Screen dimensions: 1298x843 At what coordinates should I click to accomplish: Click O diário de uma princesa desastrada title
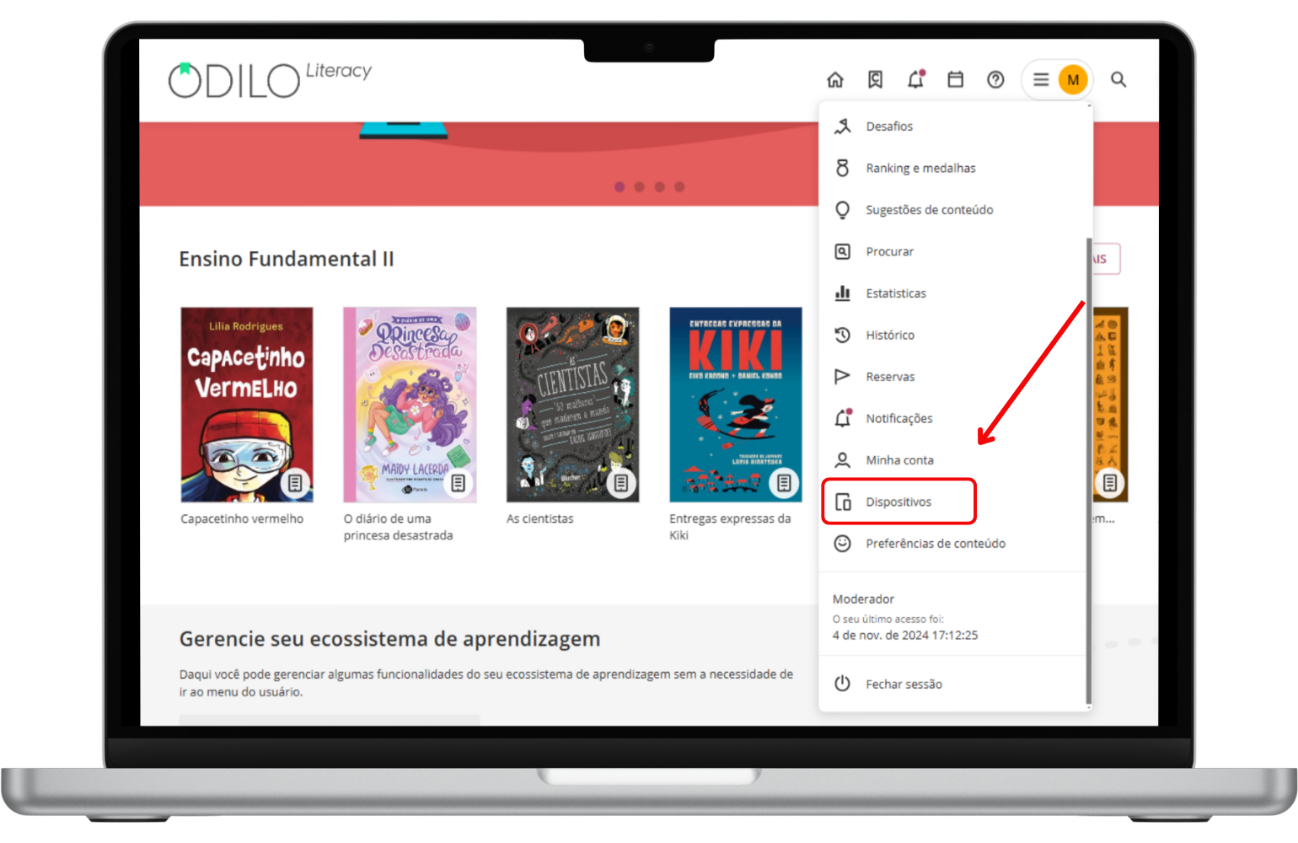click(x=398, y=527)
